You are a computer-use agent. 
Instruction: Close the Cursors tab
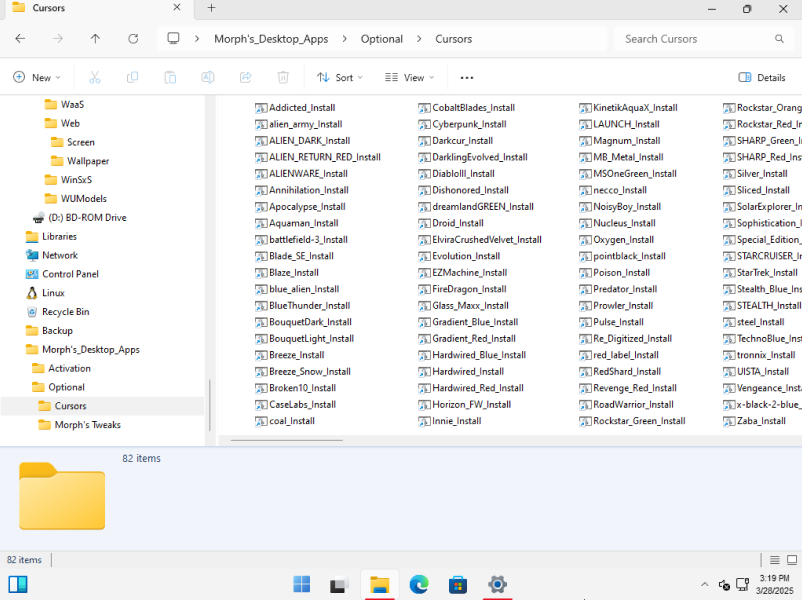coord(177,8)
